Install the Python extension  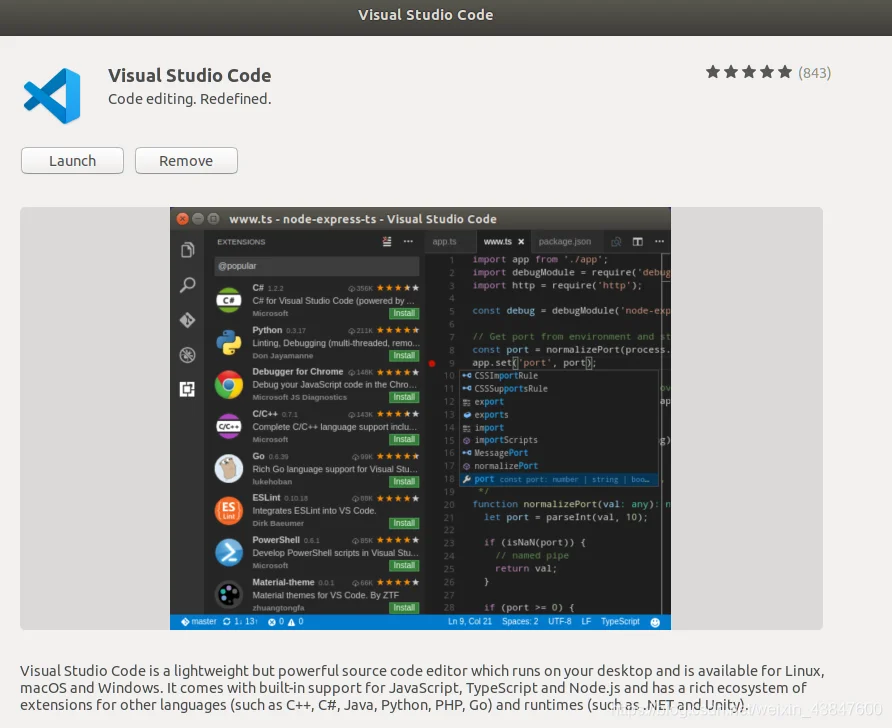[x=404, y=355]
